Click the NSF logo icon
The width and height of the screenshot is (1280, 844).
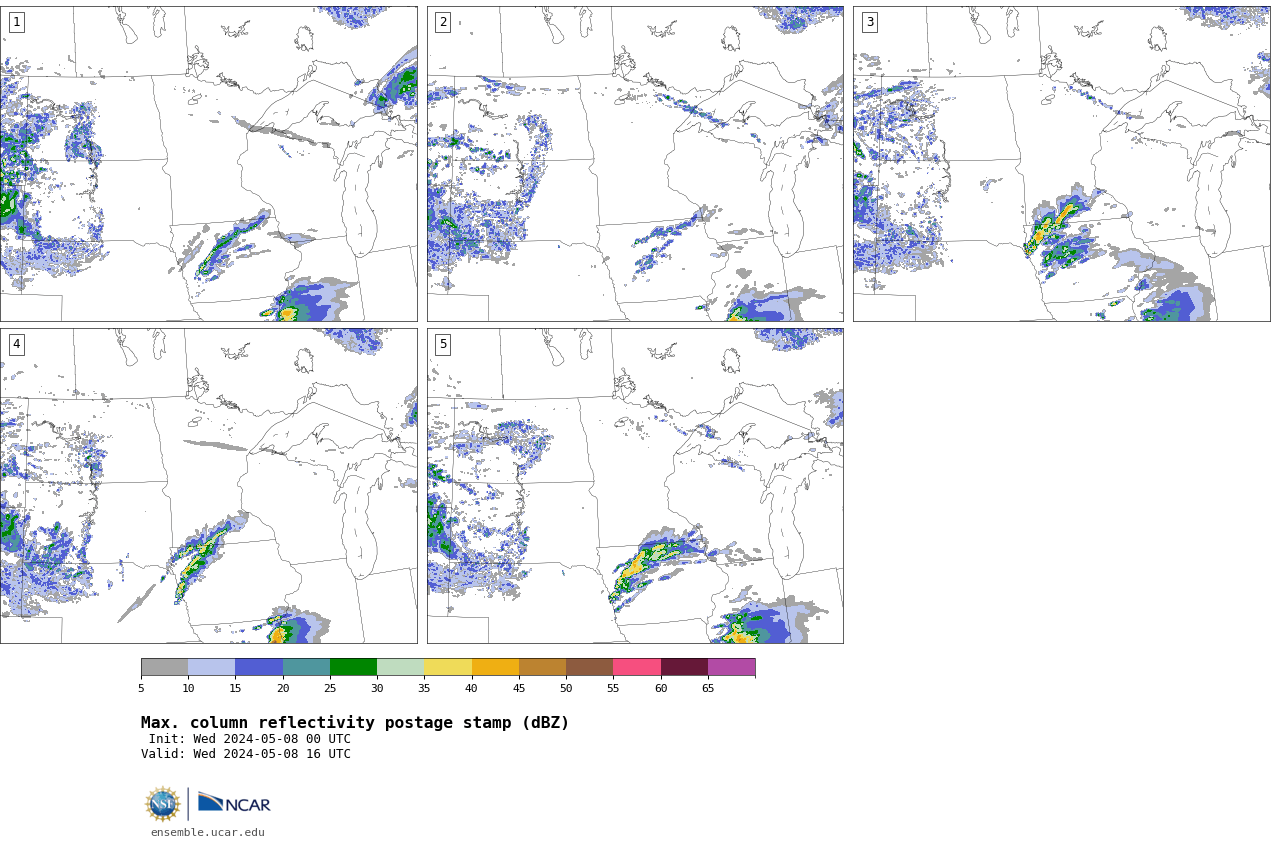[163, 804]
